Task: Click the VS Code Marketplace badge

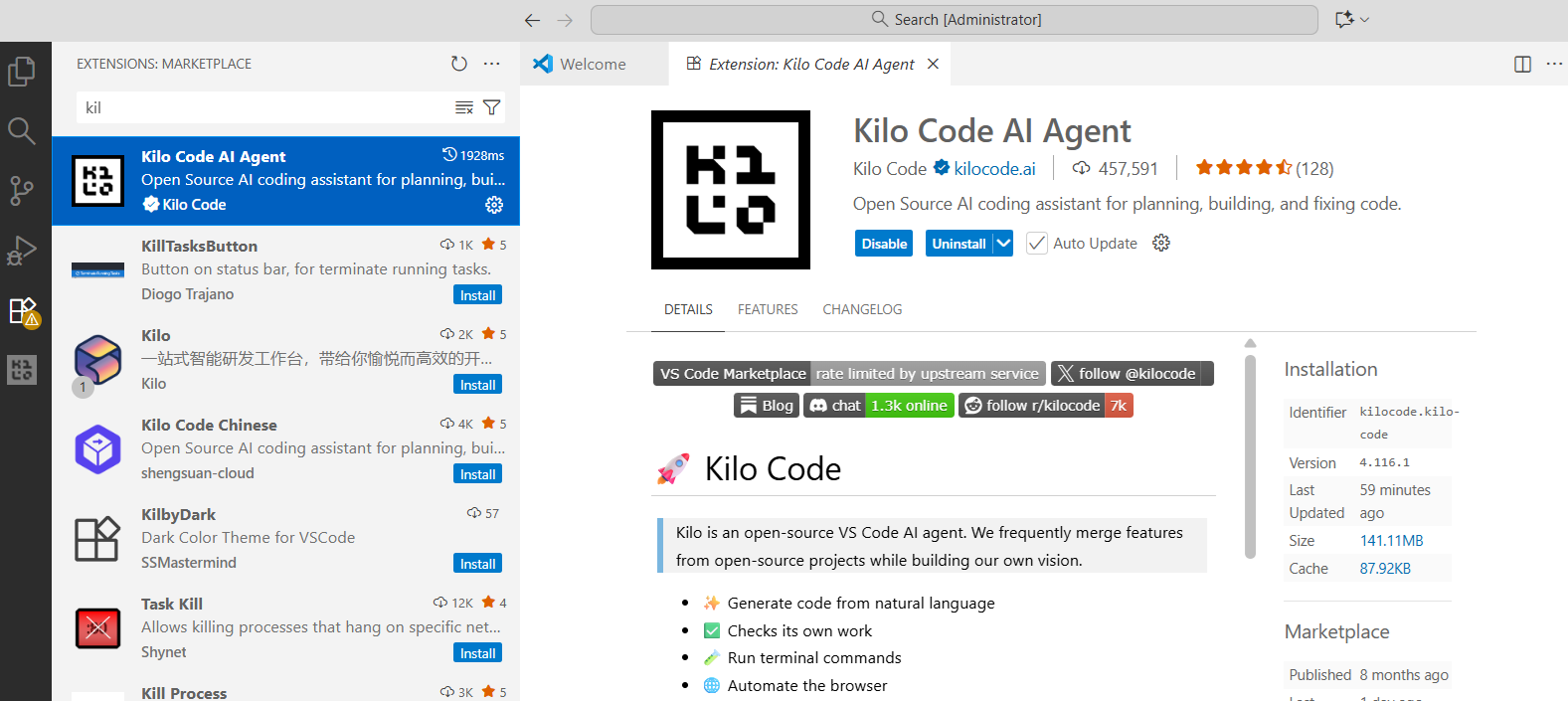Action: pos(849,374)
